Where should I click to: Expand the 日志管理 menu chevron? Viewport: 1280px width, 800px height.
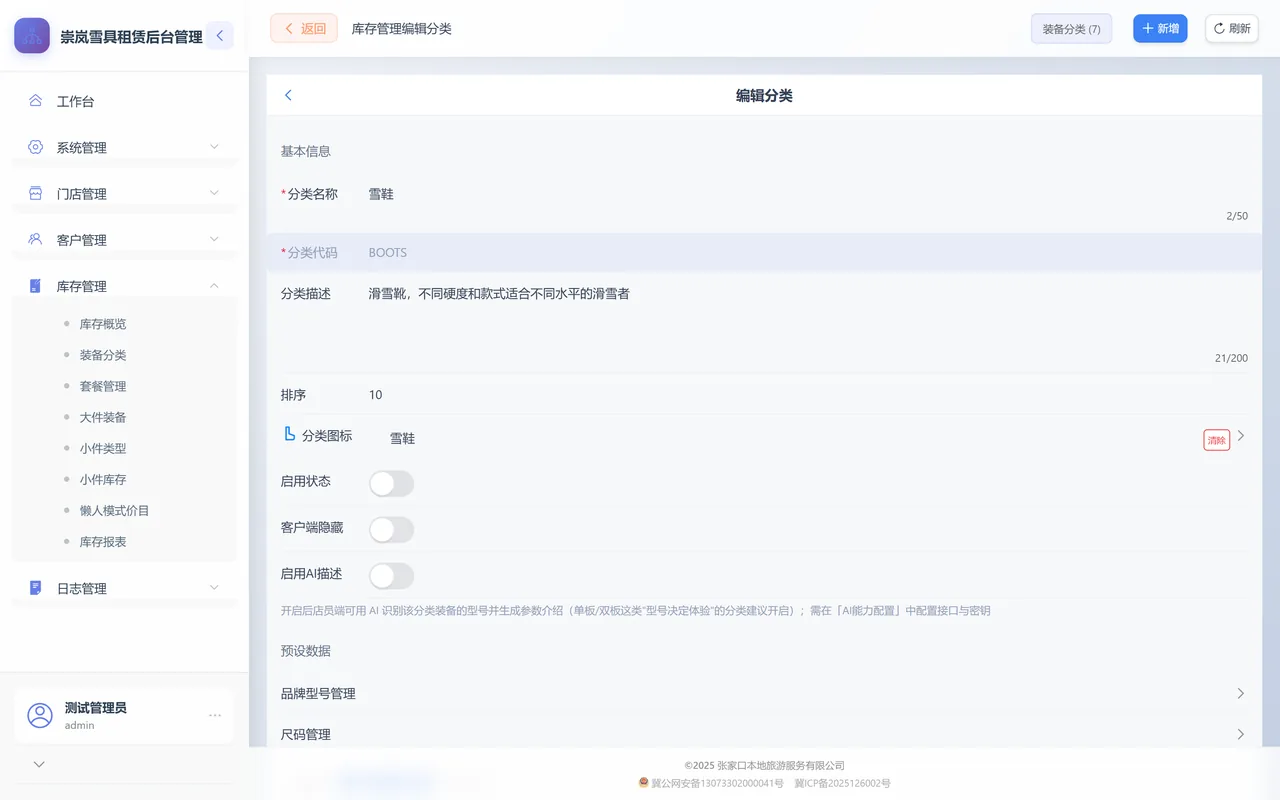click(214, 587)
